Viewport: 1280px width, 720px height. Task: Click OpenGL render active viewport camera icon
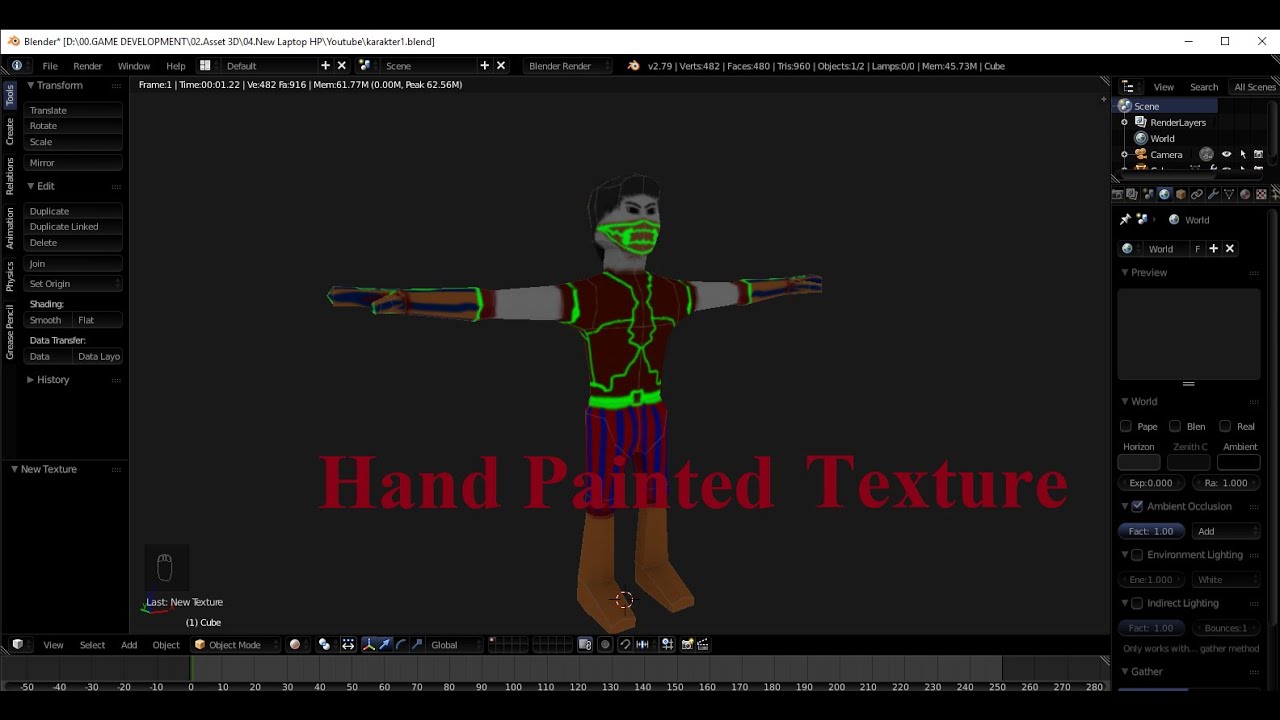click(x=687, y=645)
